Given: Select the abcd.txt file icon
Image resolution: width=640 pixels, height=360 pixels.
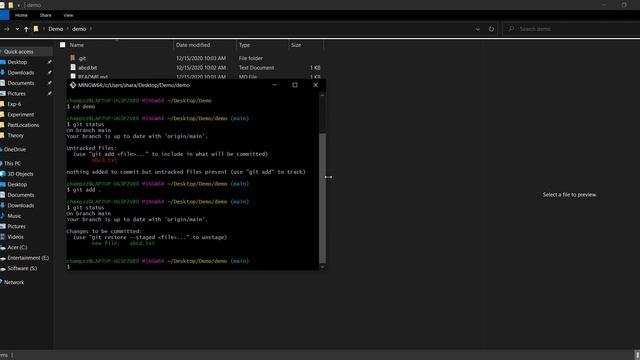Looking at the screenshot, I should tap(73, 67).
